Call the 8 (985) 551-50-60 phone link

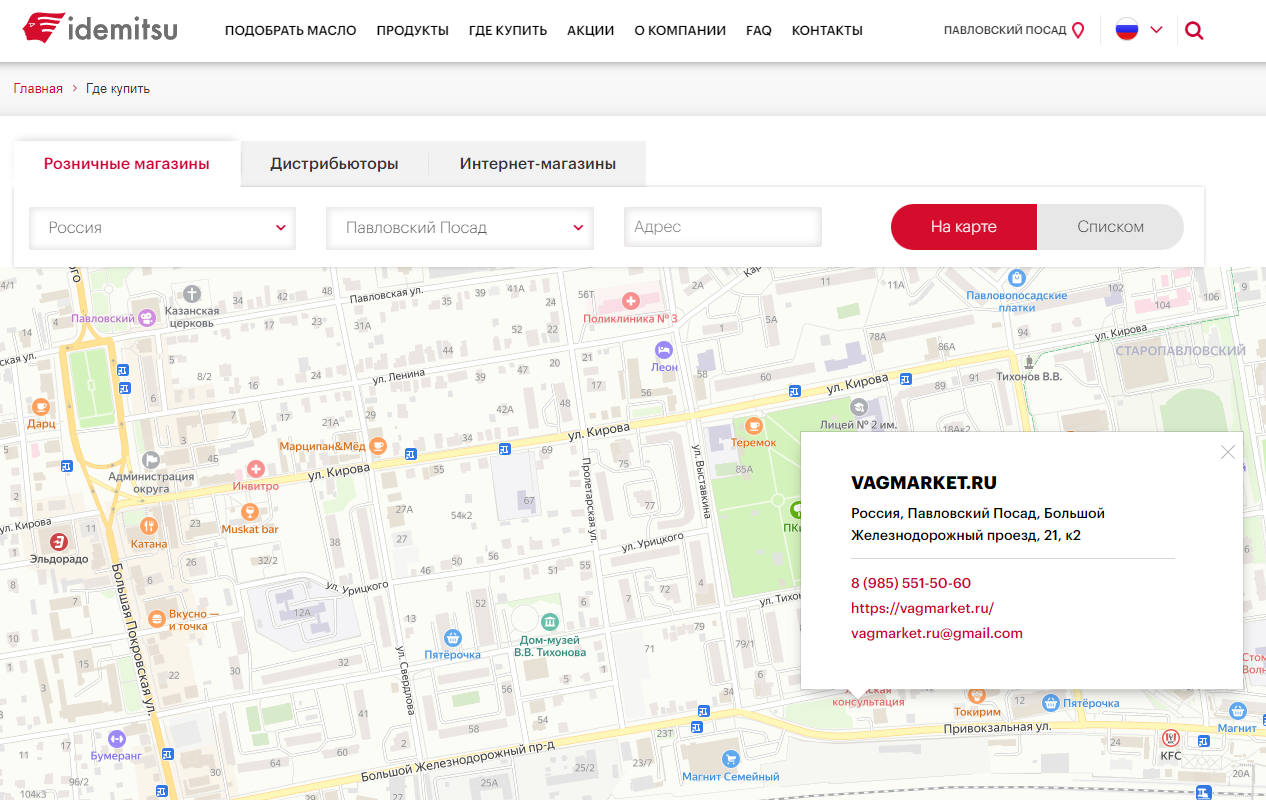point(911,583)
